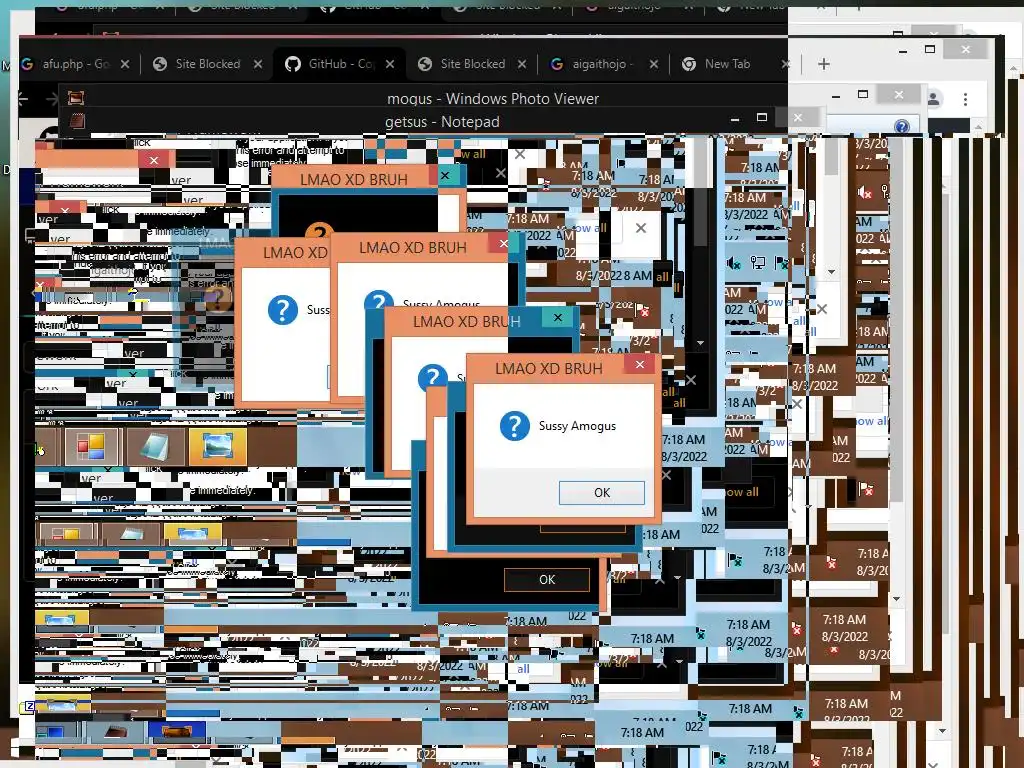Maximize the getsus Notepad window
1024x768 pixels.
coord(761,118)
